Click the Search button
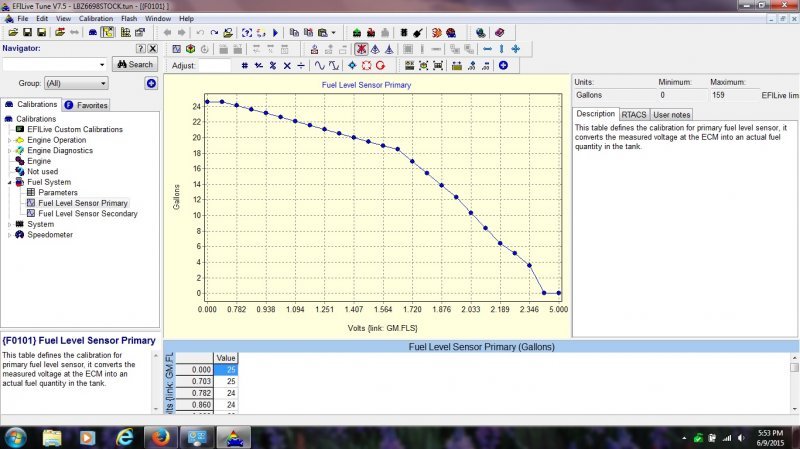The width and height of the screenshot is (800, 449). [134, 64]
